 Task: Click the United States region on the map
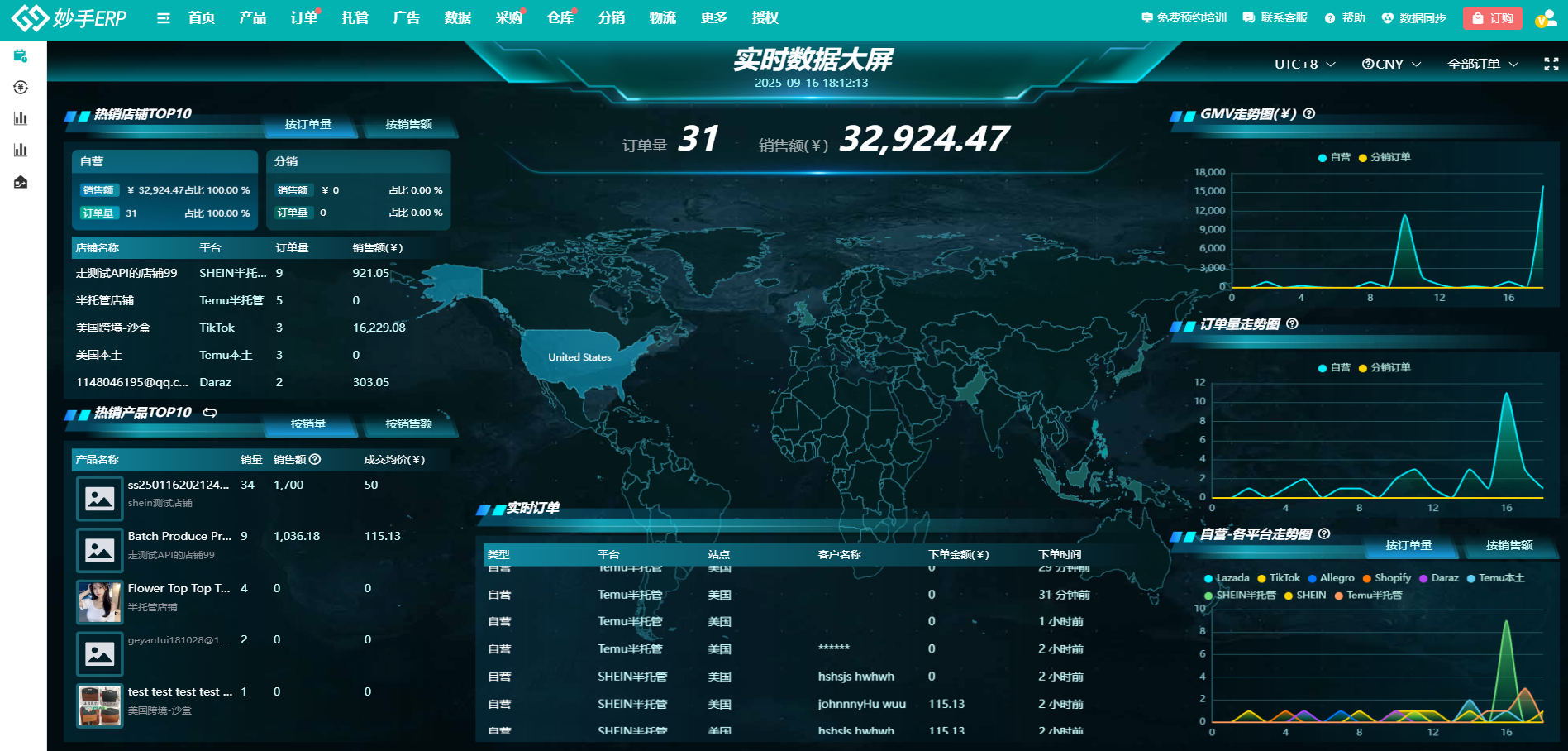click(579, 357)
